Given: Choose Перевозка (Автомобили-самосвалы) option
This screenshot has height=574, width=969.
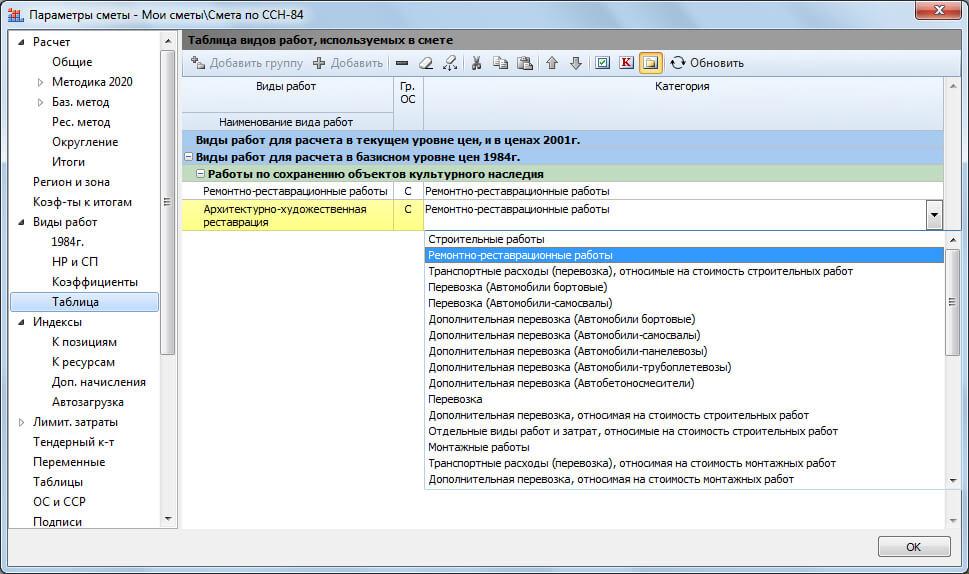Looking at the screenshot, I should (x=685, y=303).
